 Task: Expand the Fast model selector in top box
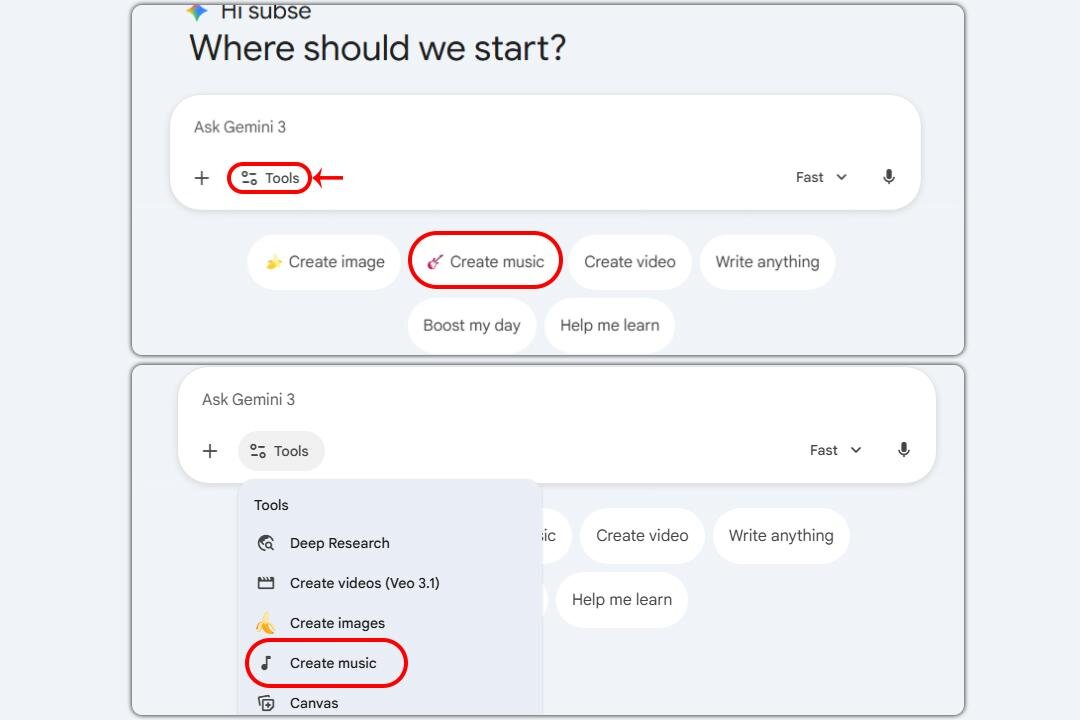click(821, 177)
